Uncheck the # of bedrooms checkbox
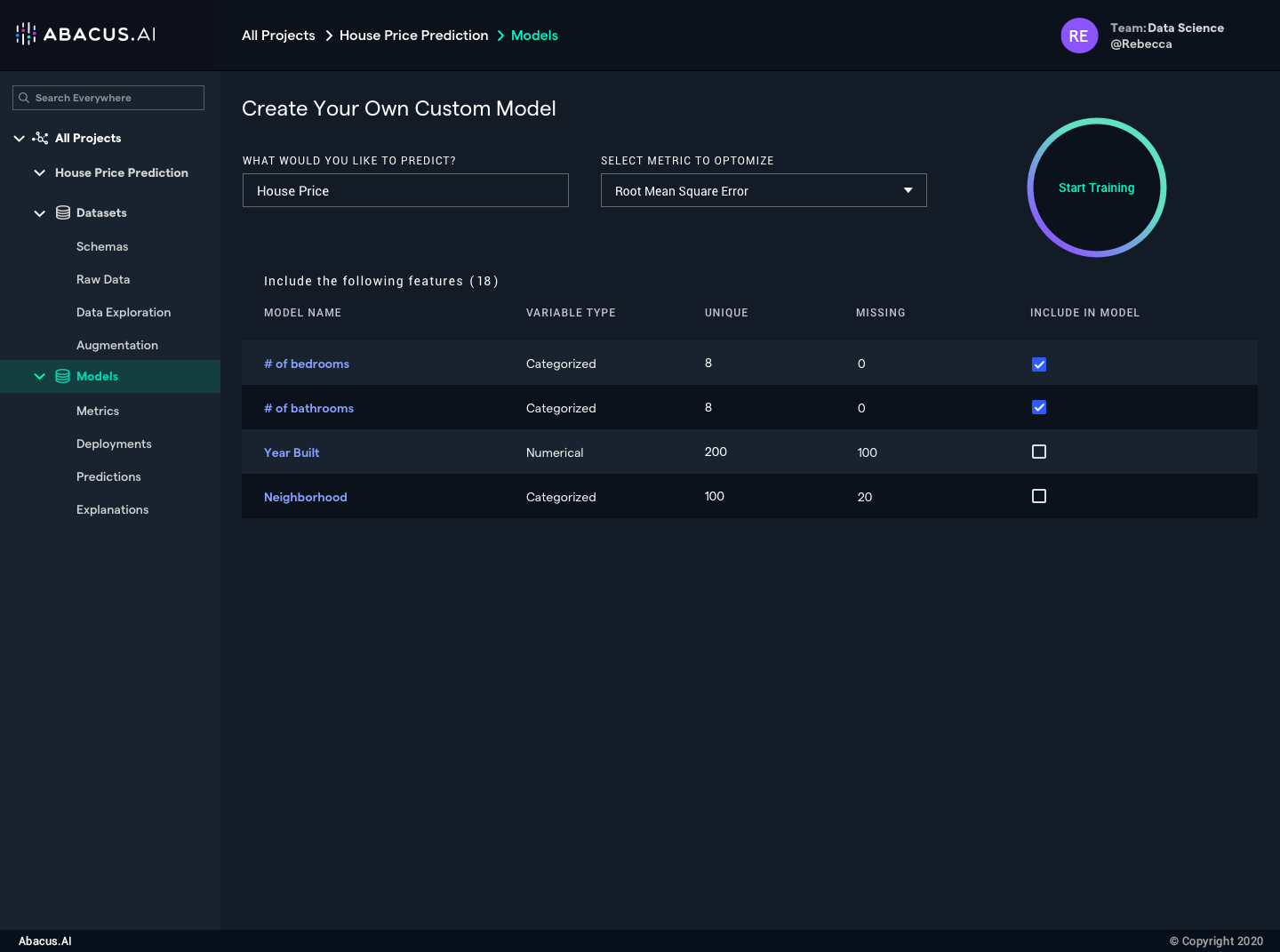The image size is (1280, 952). coord(1038,364)
